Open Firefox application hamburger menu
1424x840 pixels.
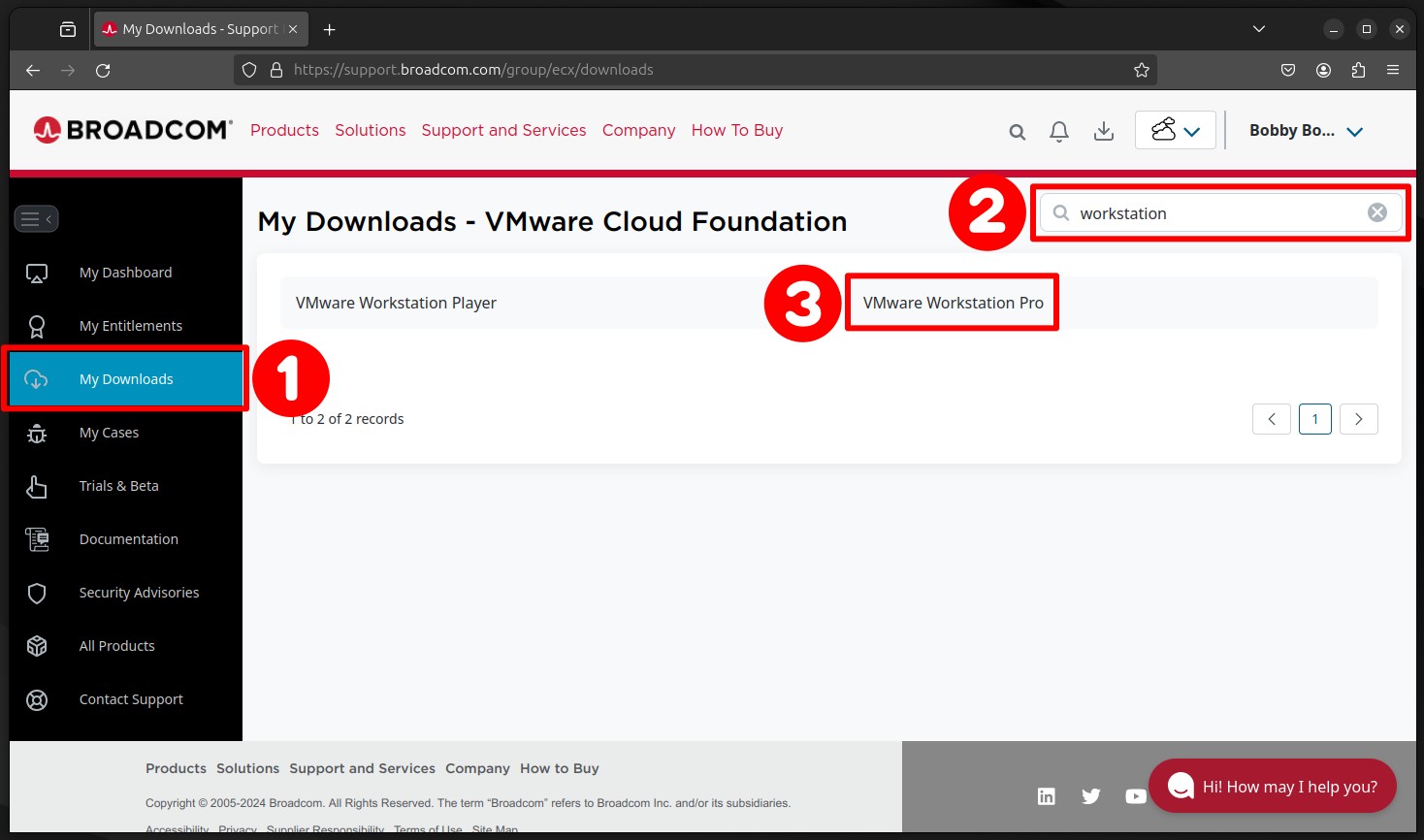coord(1393,70)
